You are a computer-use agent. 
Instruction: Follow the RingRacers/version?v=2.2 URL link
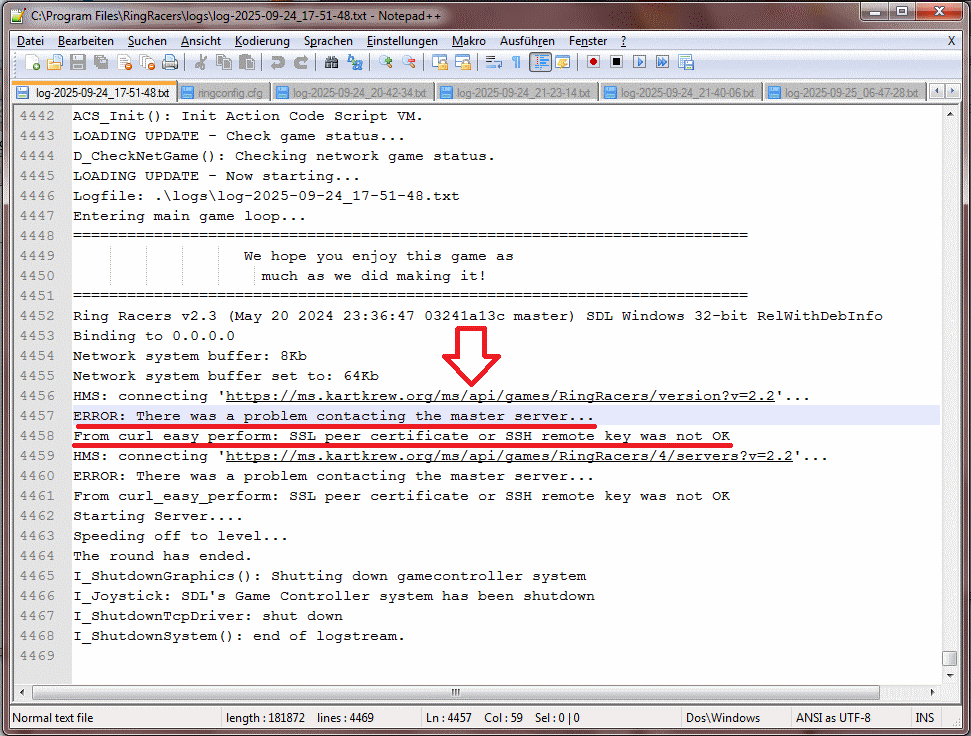[500, 396]
